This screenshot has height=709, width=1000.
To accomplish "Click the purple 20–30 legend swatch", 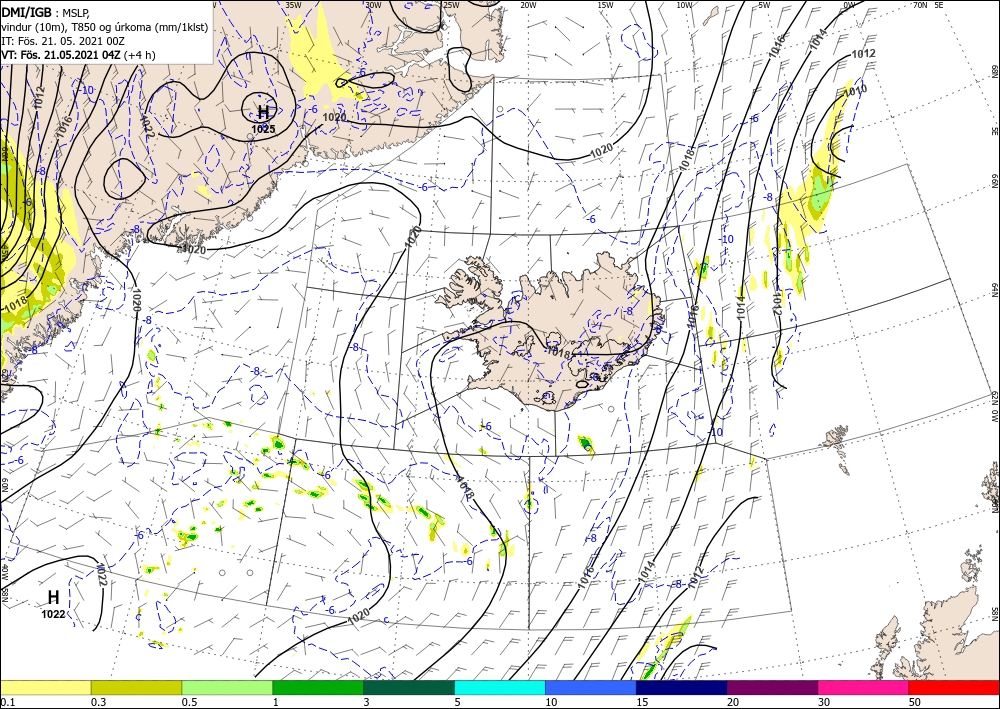I will coord(772,687).
